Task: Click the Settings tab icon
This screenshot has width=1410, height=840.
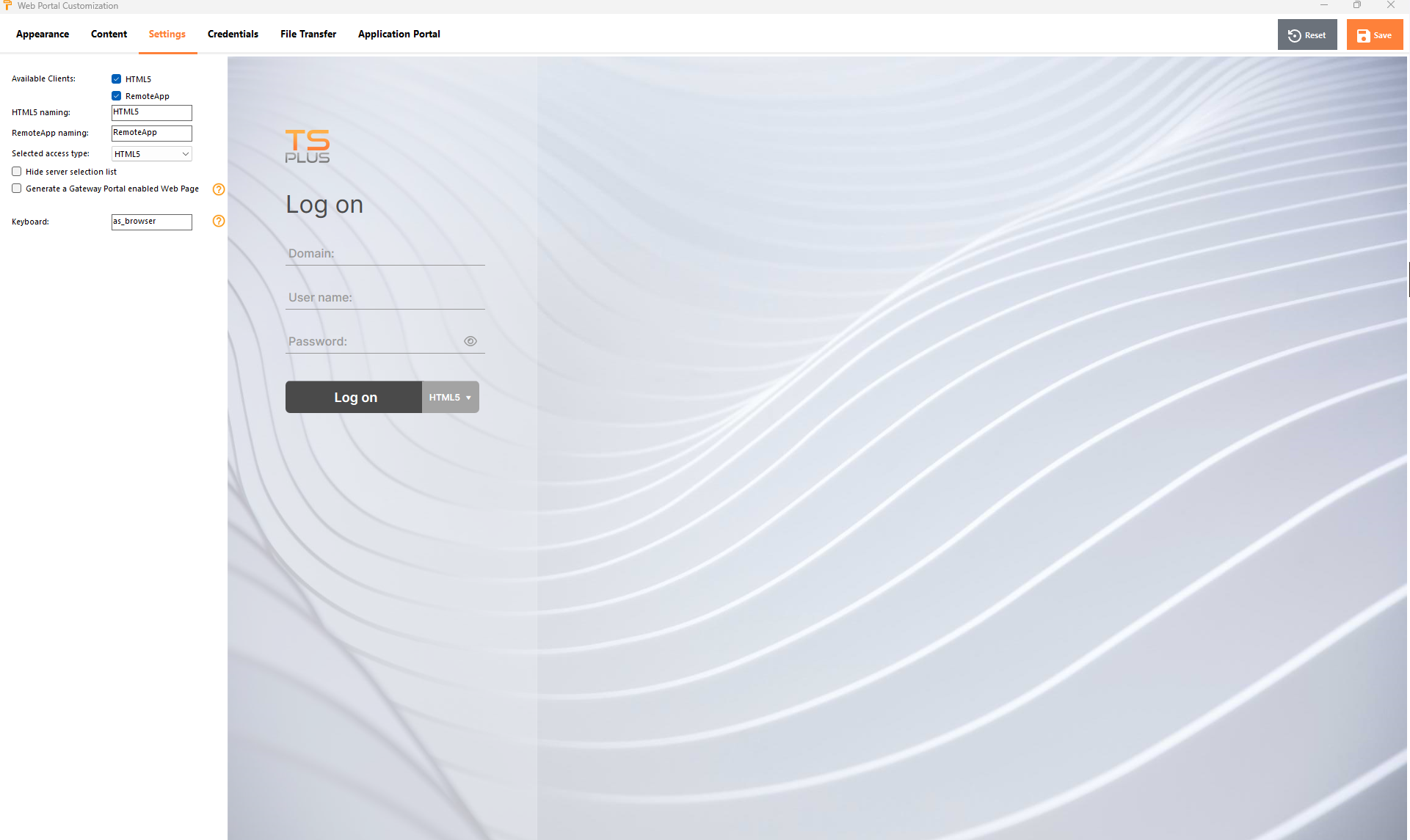Action: tap(167, 34)
